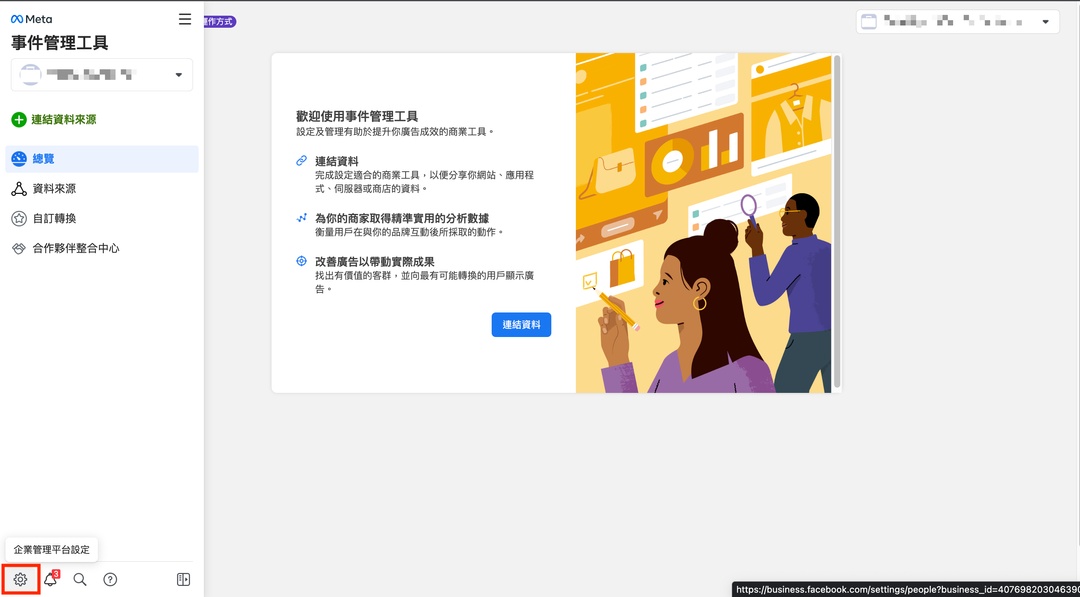Click the star icon for 自訂轉換

coord(19,218)
